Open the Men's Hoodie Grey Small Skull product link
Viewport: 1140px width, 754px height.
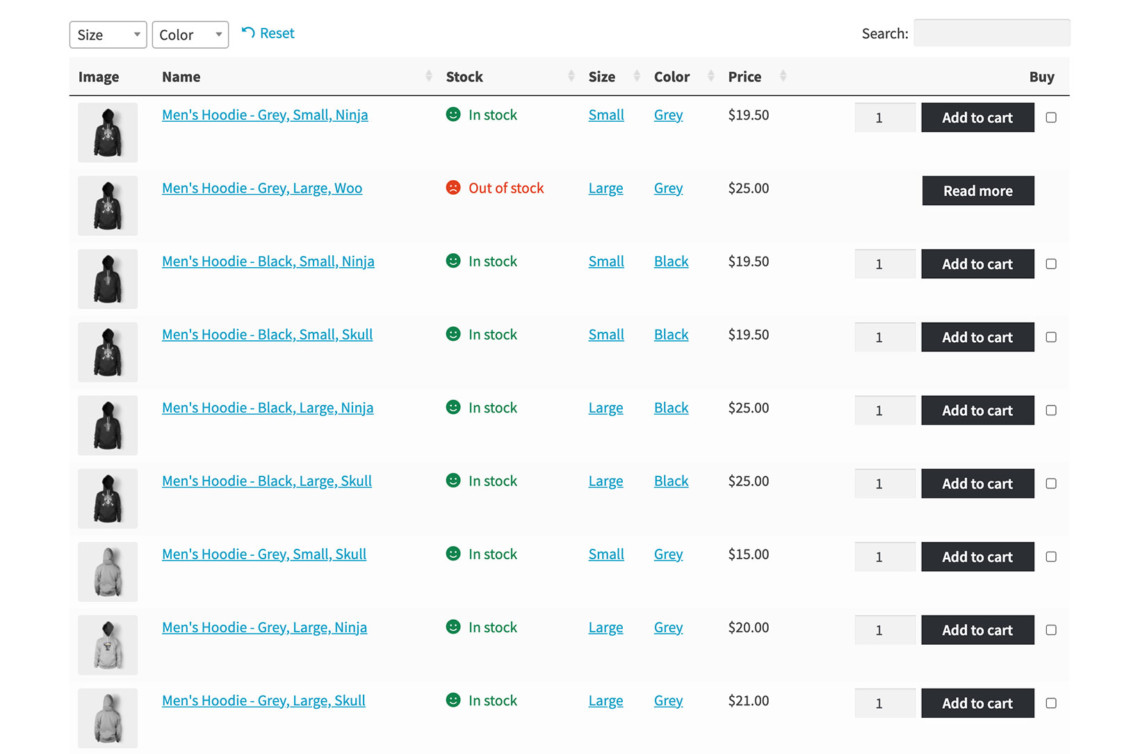click(263, 554)
